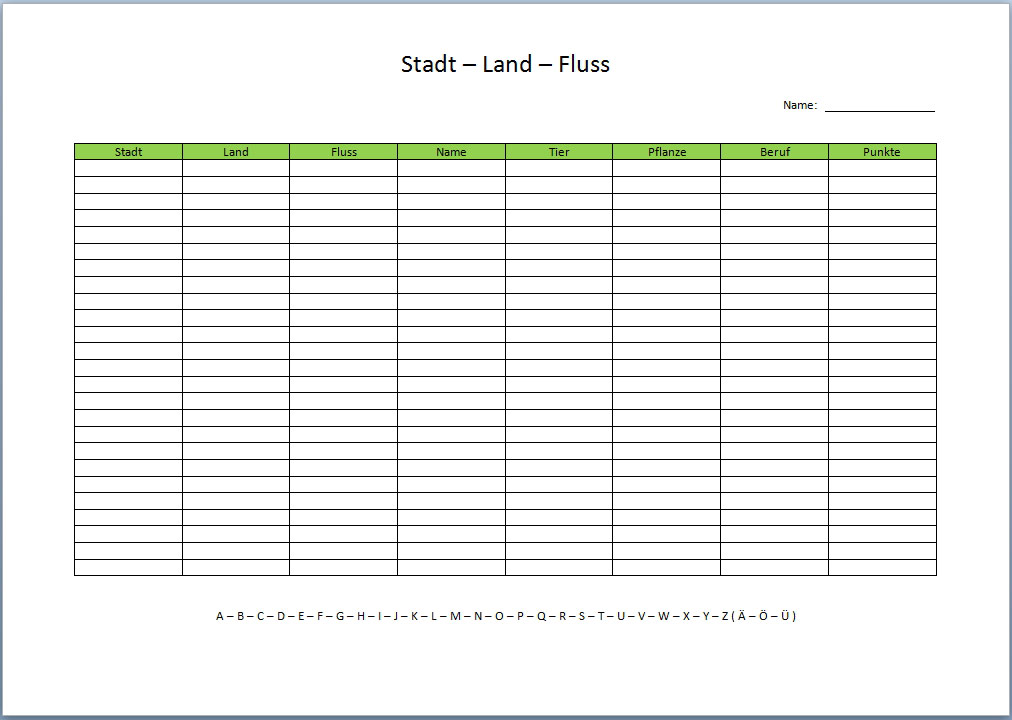
Task: Click the Fluss column header
Action: point(343,152)
